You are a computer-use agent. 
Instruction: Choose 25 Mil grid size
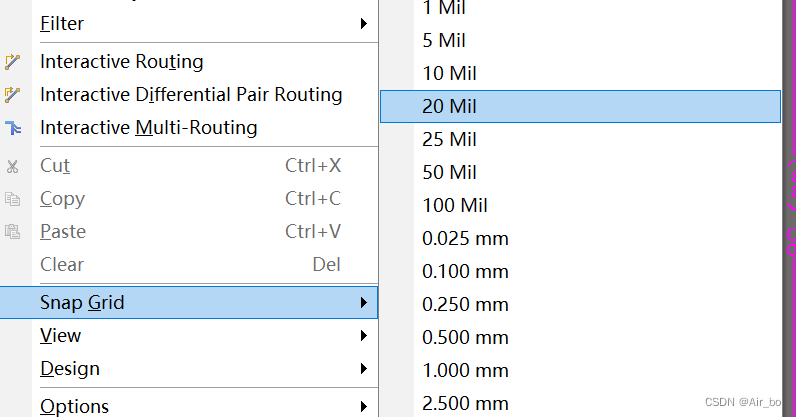click(x=449, y=139)
